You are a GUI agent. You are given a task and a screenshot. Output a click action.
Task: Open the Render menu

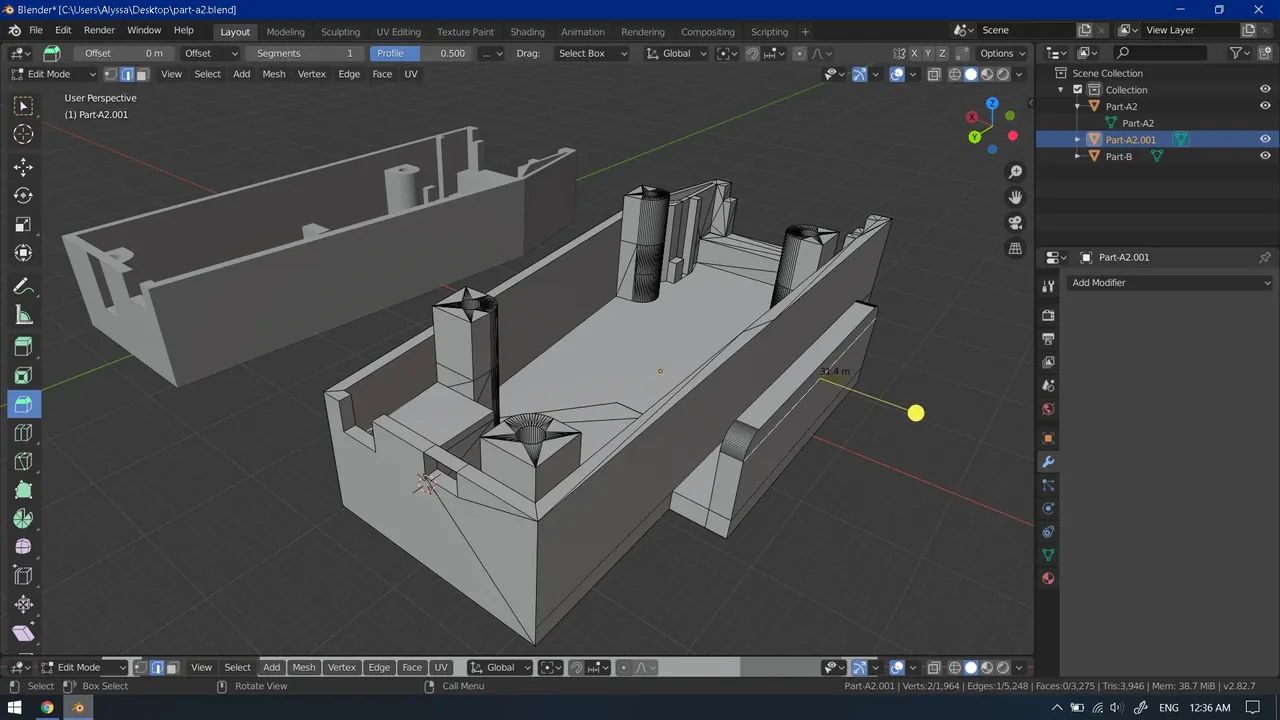click(99, 30)
